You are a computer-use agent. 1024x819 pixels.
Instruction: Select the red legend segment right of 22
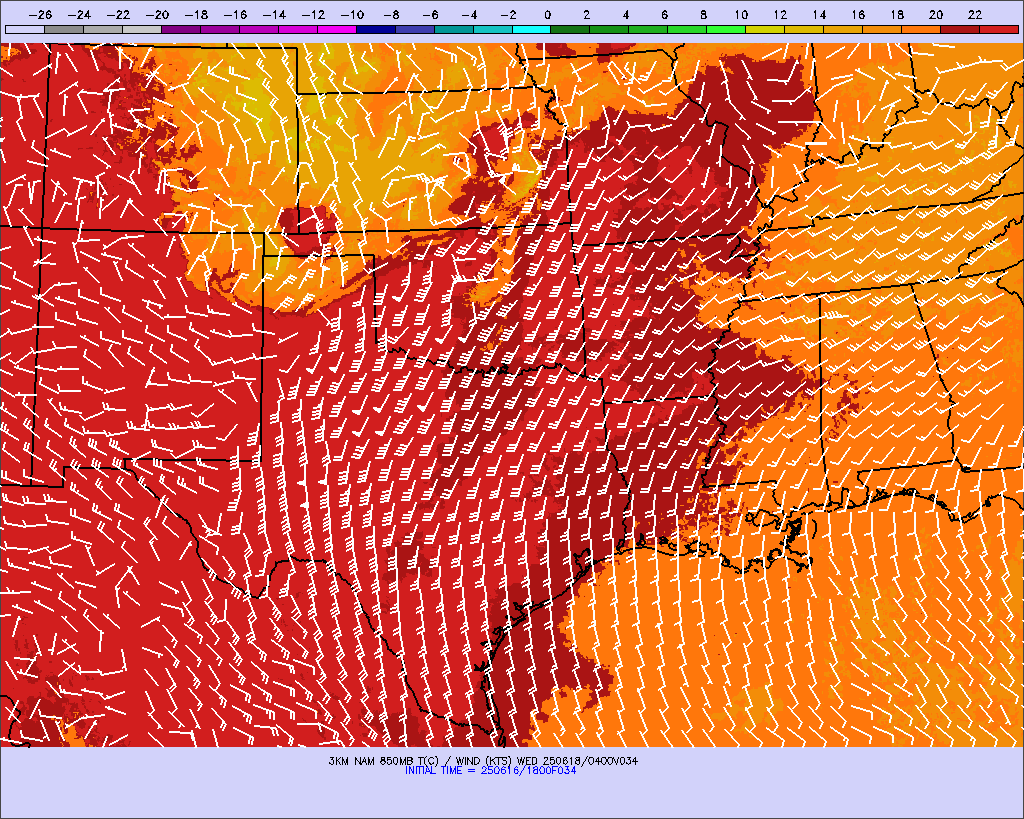pos(999,29)
